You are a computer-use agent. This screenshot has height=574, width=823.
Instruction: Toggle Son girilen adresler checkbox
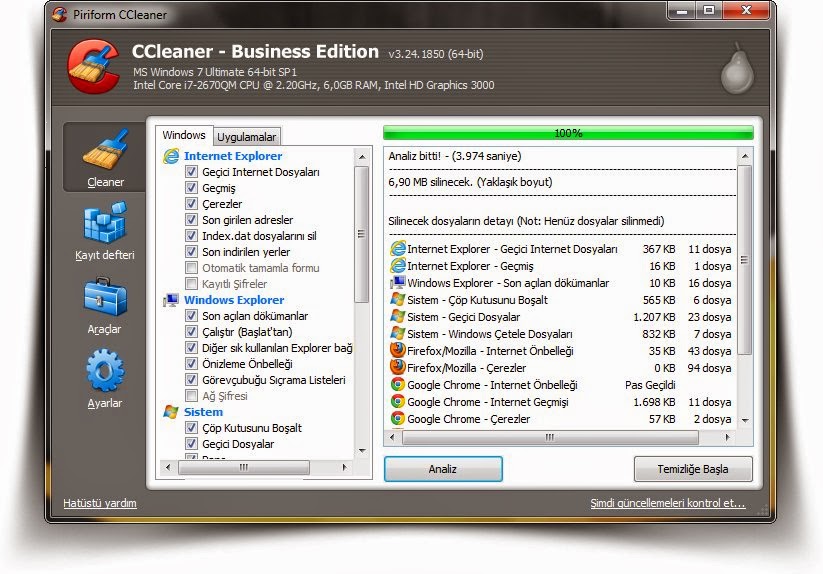(x=192, y=219)
